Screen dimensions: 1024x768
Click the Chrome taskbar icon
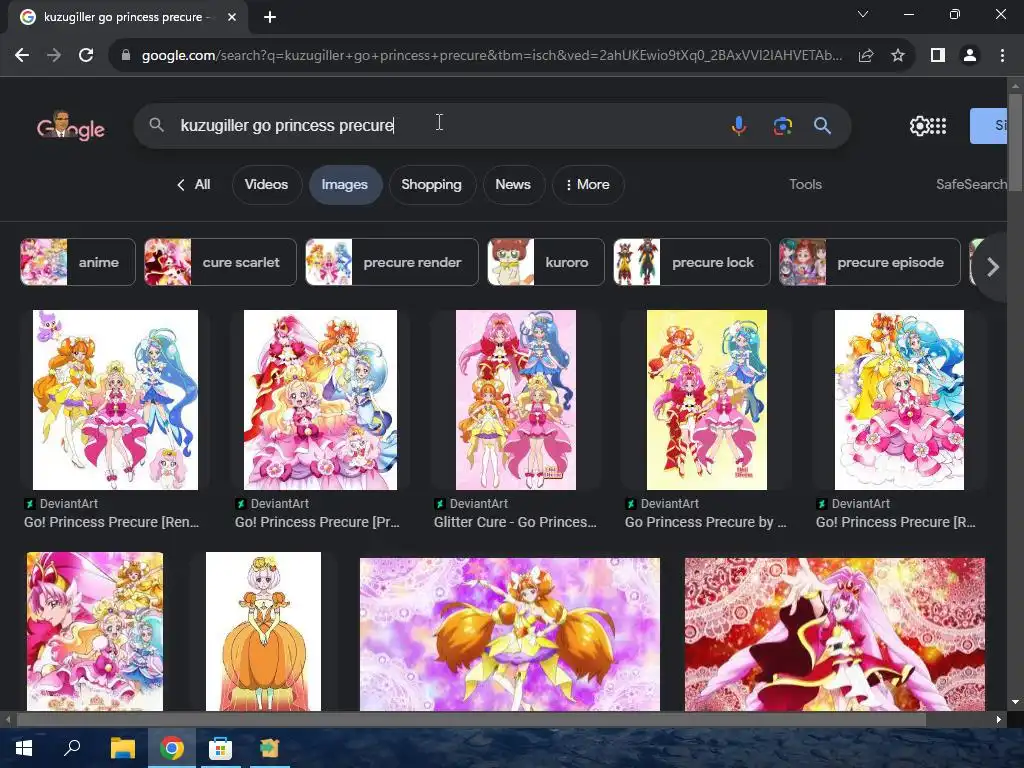172,748
